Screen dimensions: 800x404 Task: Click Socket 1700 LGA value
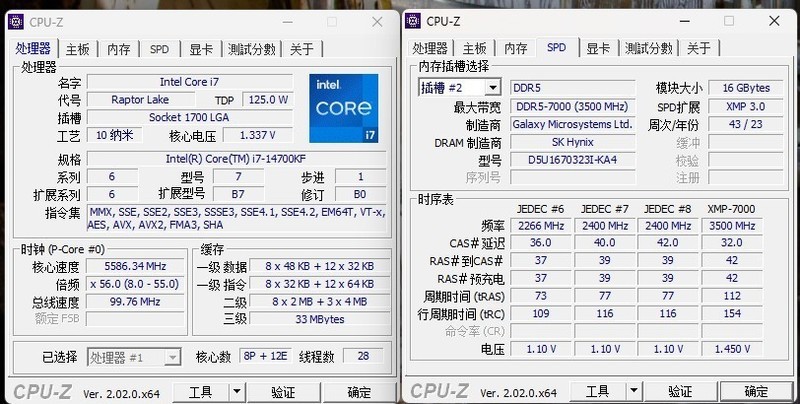190,117
